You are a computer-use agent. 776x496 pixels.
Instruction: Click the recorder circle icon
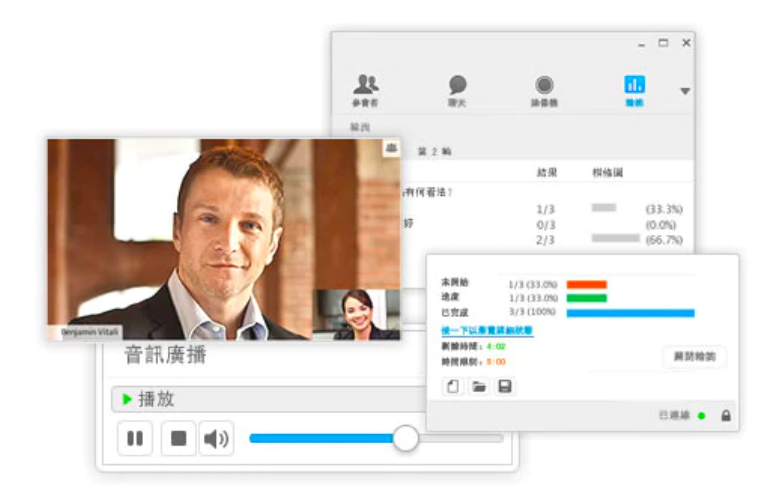[544, 85]
